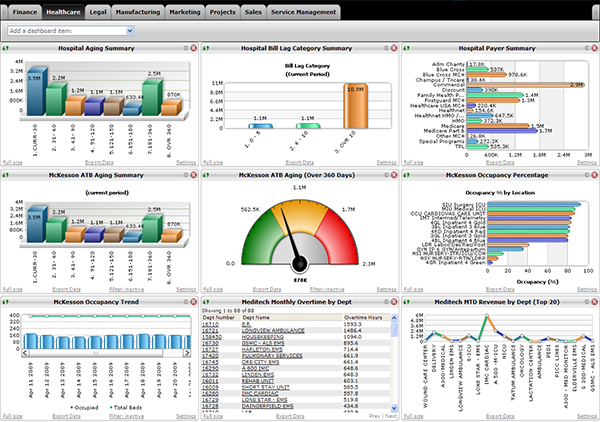
Task: Click the OVR 10 orange bar in Bill Lag chart
Action: coord(355,106)
